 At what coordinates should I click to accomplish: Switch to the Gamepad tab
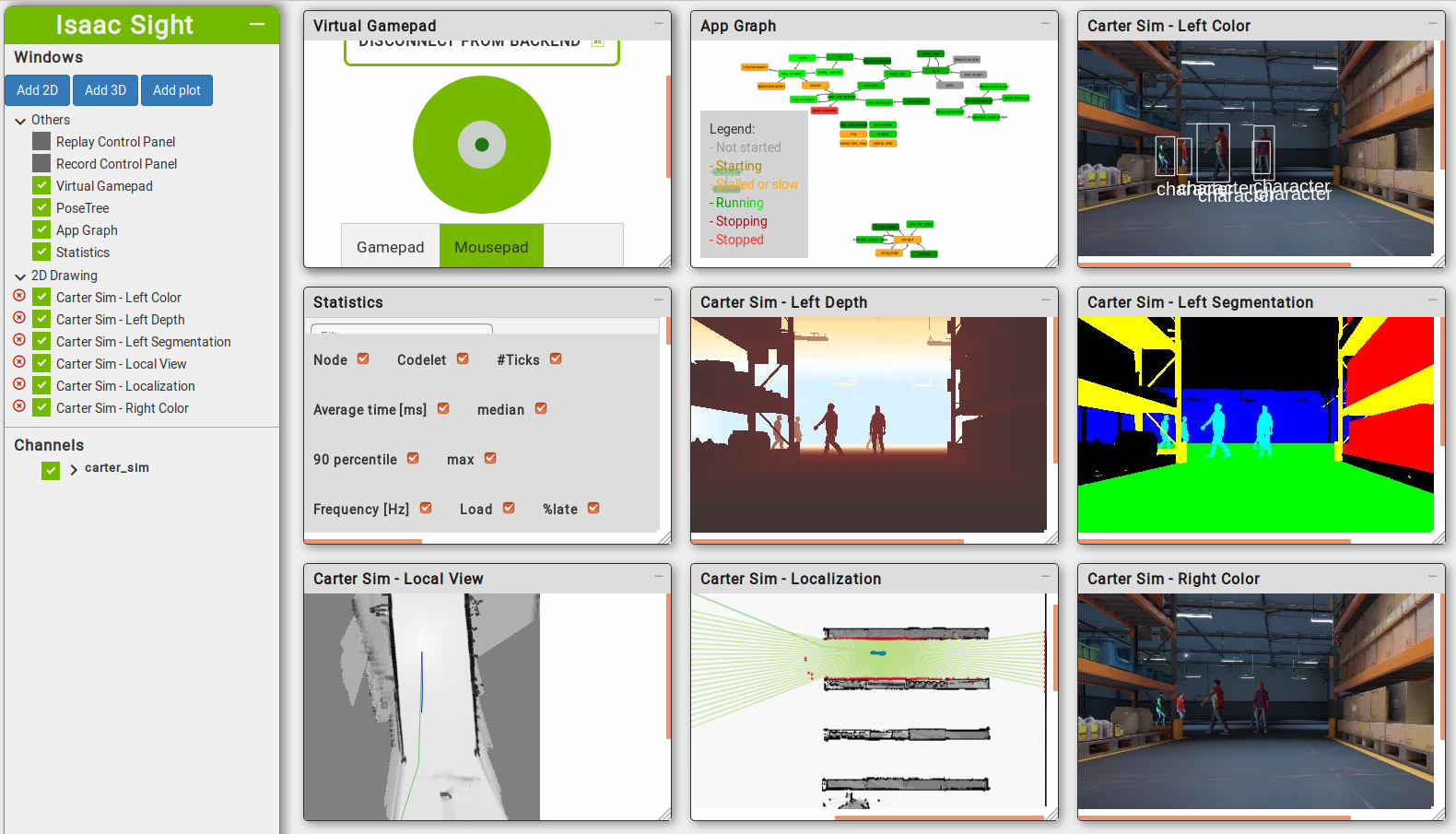pos(390,247)
